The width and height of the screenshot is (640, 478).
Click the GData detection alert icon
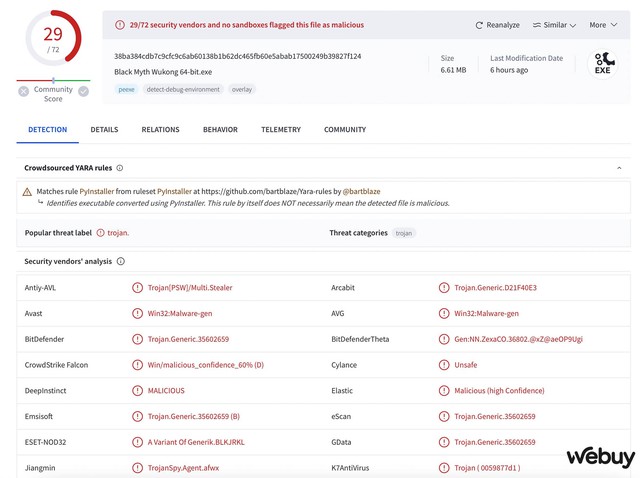(444, 442)
